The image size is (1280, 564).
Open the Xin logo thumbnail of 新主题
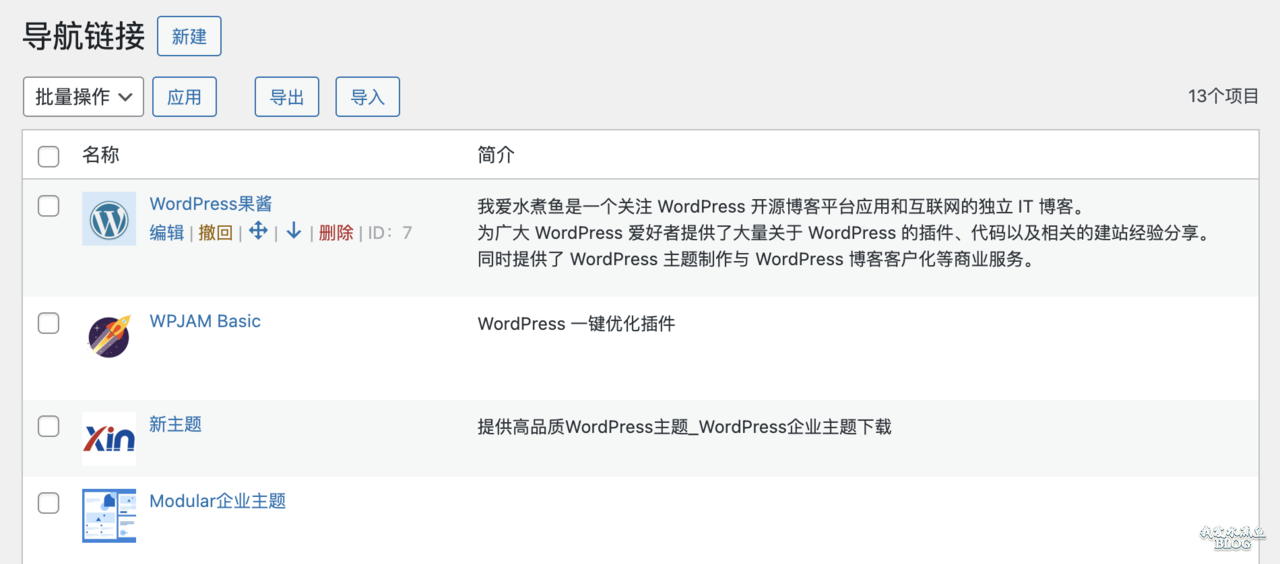tap(109, 439)
